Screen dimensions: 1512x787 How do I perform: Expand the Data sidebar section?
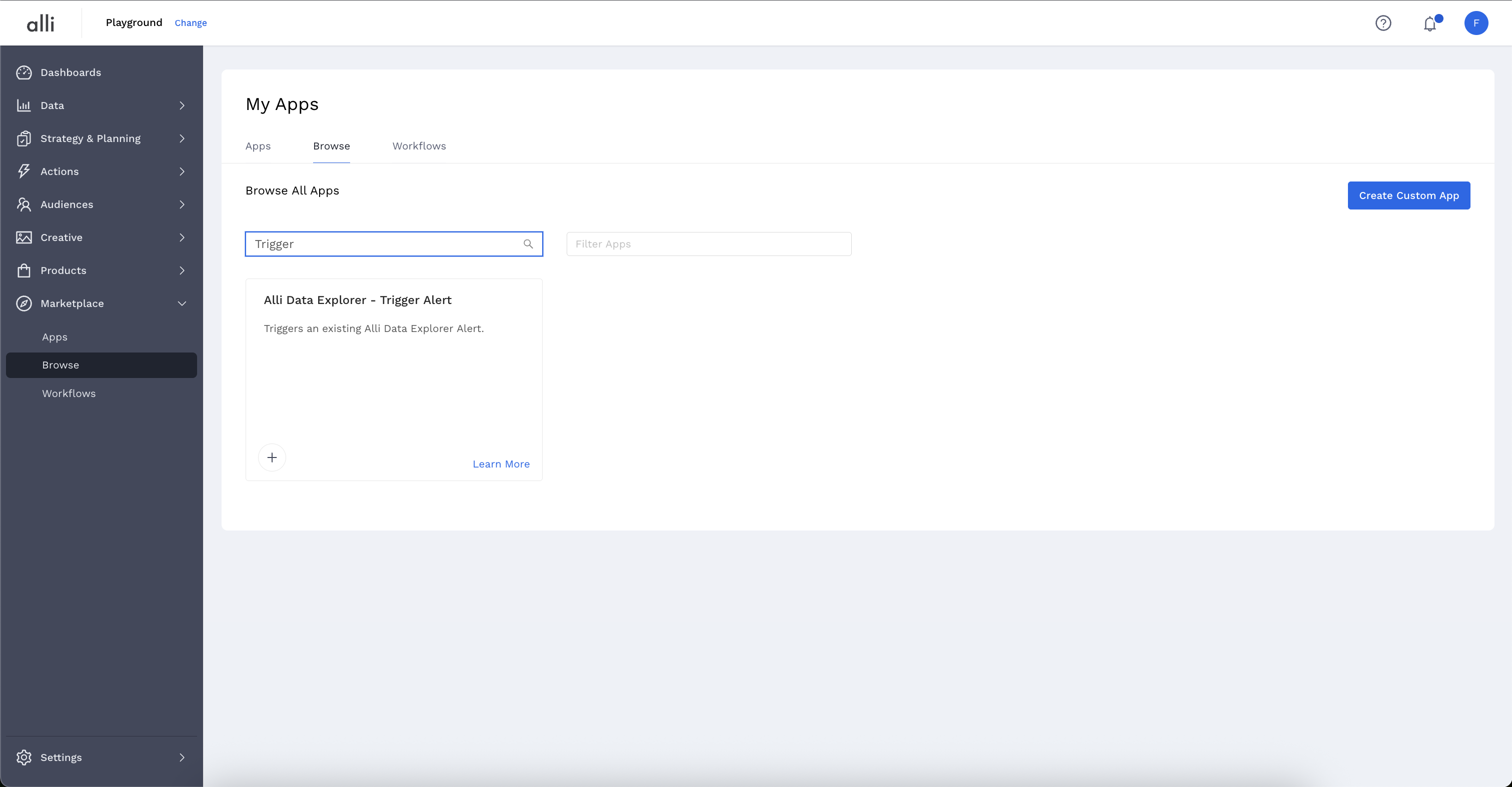pos(182,105)
